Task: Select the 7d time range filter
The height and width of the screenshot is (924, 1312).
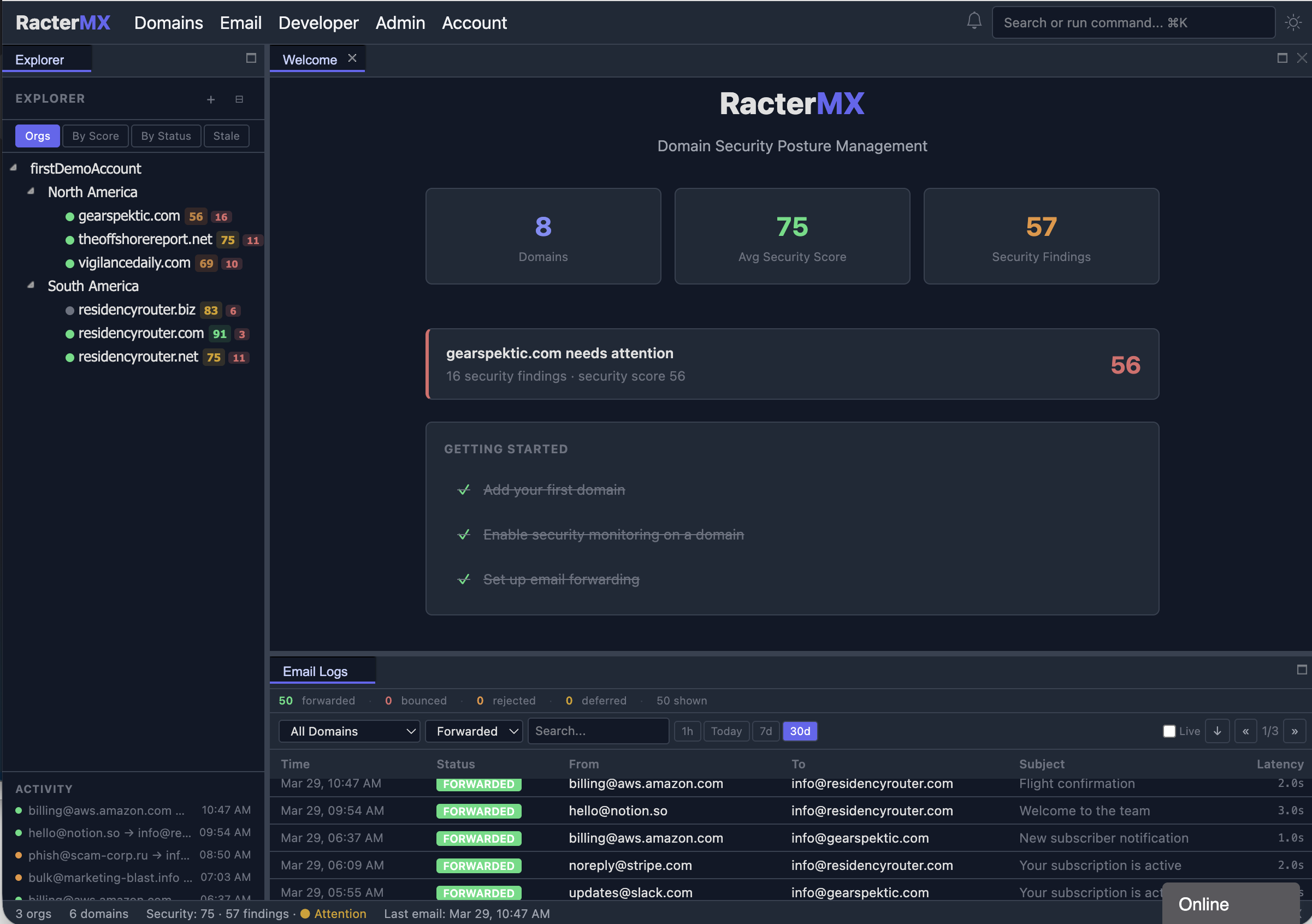Action: 766,731
